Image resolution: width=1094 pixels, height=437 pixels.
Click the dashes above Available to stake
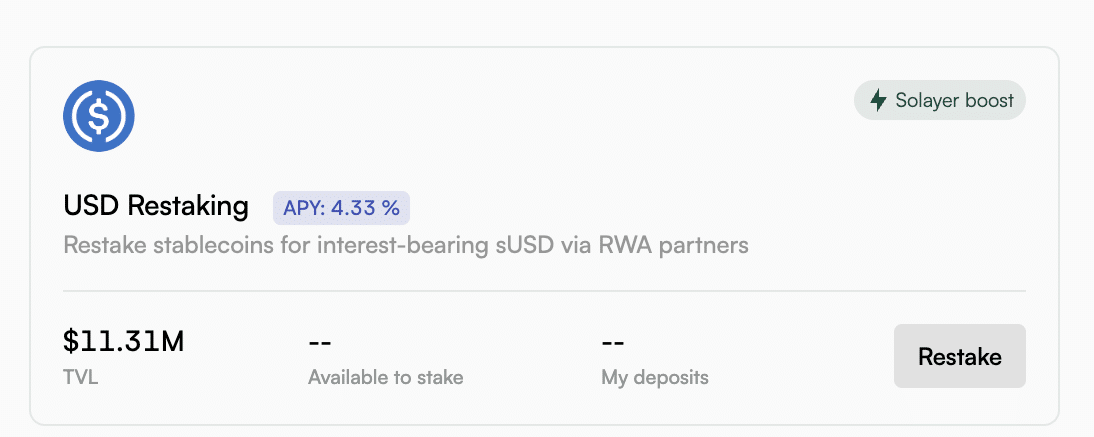320,343
